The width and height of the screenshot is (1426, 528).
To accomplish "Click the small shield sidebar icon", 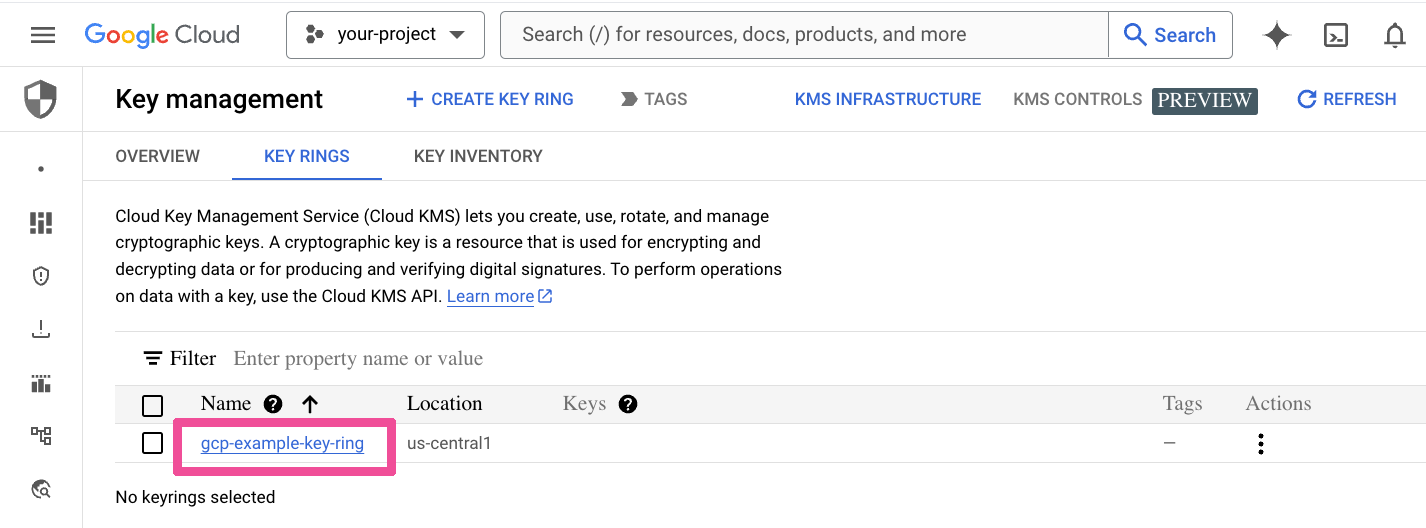I will click(41, 276).
